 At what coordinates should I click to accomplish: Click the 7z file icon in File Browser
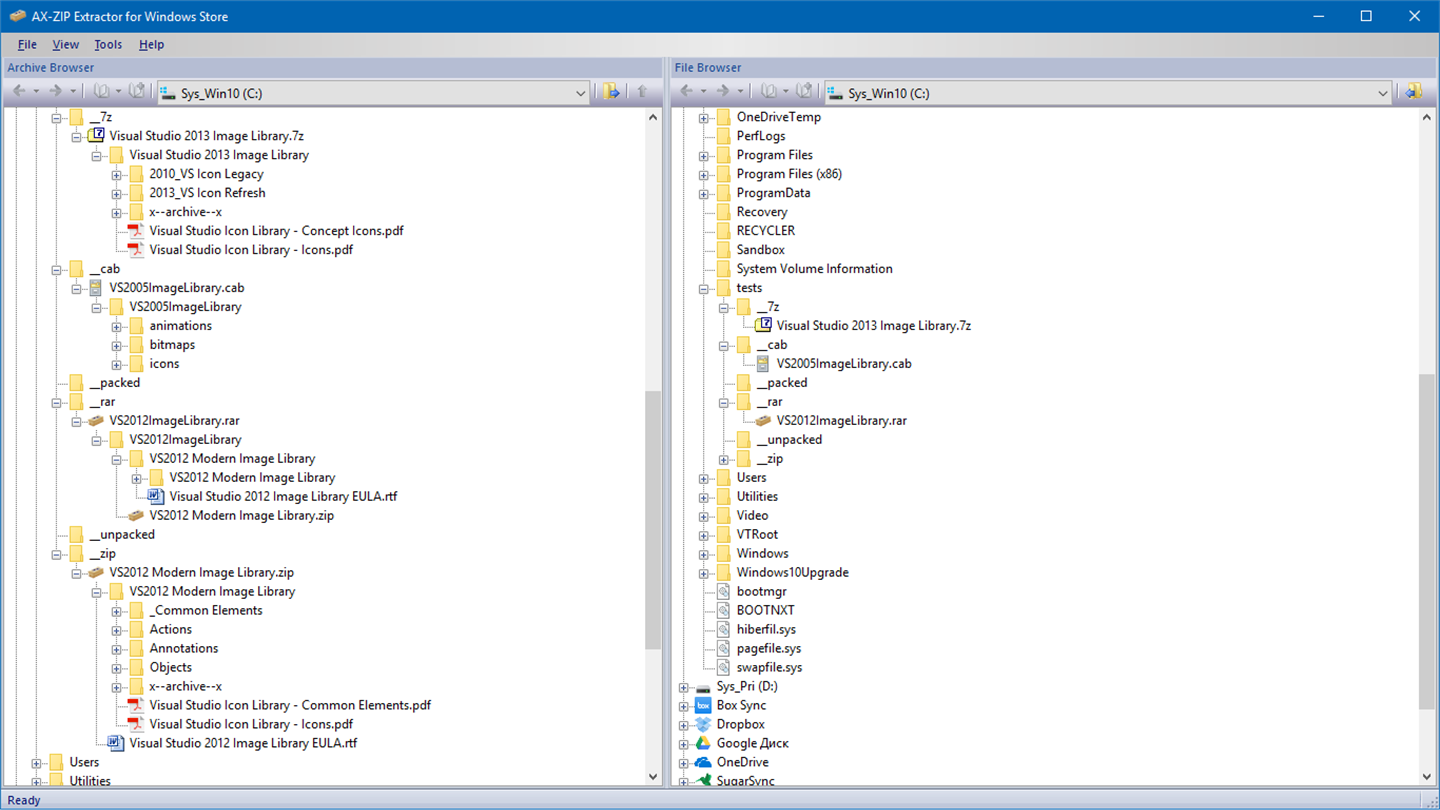click(763, 326)
